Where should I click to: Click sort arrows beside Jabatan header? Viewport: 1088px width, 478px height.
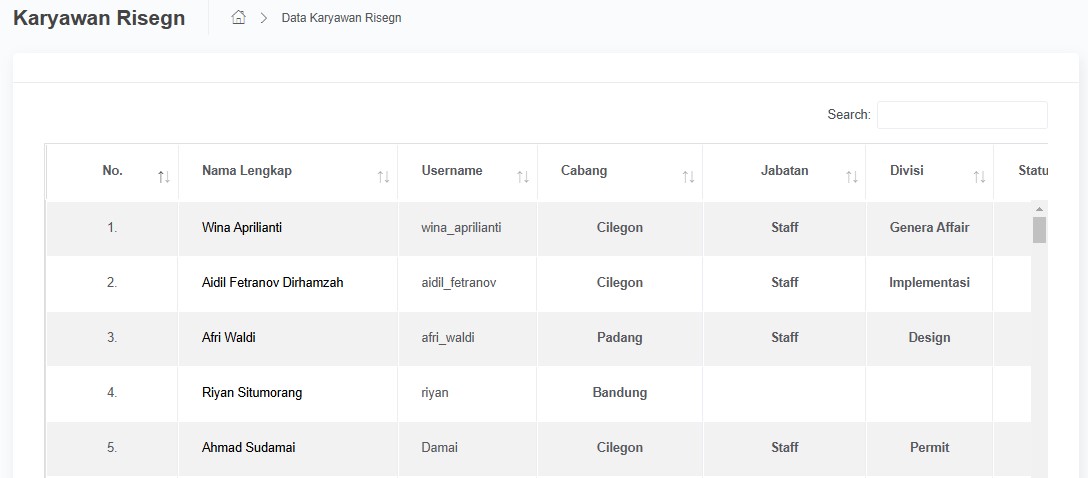coord(852,177)
